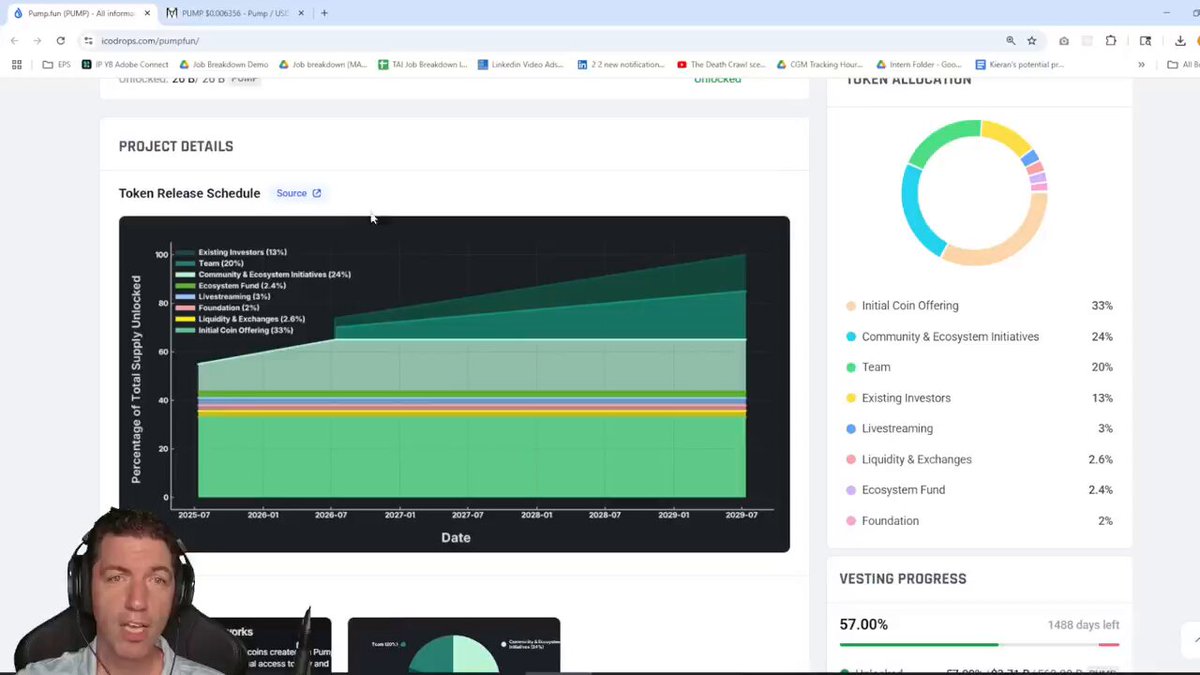The width and height of the screenshot is (1200, 675).
Task: Click the PROJECT DETAILS heading
Action: point(176,146)
